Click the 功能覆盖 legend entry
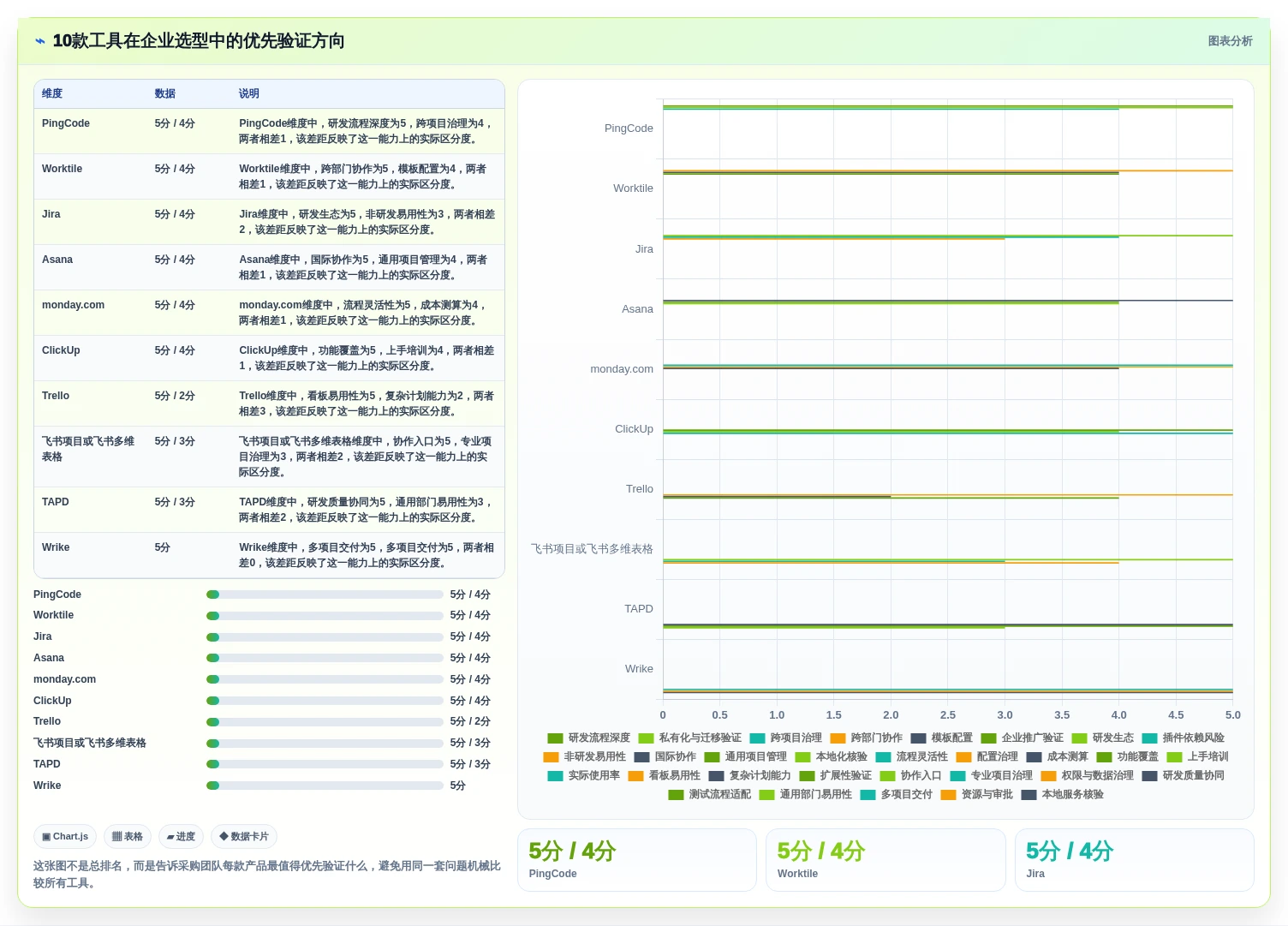This screenshot has width=1288, height=926. [x=1128, y=756]
